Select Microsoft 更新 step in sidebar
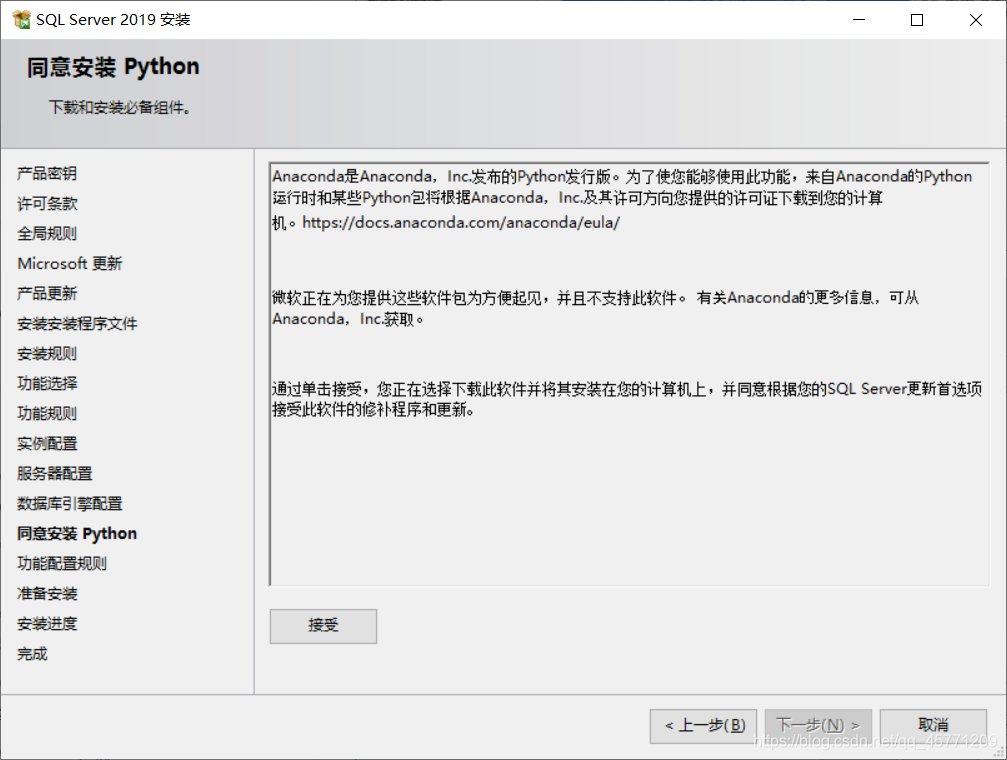Viewport: 1007px width, 760px height. pyautogui.click(x=69, y=263)
